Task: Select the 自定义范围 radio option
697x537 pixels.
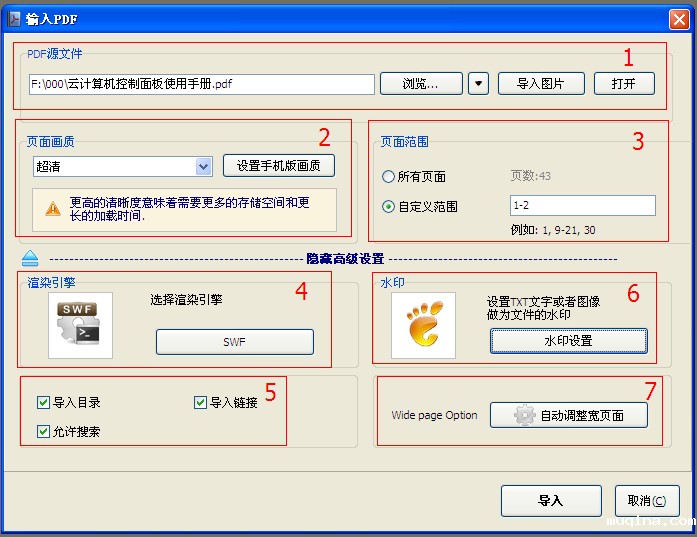Action: (389, 207)
